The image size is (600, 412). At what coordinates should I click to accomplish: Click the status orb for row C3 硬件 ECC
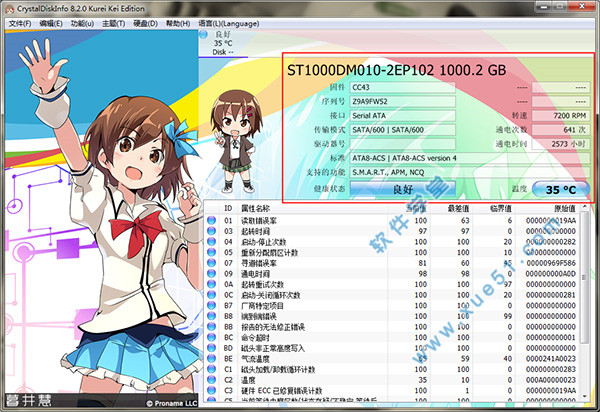click(211, 390)
